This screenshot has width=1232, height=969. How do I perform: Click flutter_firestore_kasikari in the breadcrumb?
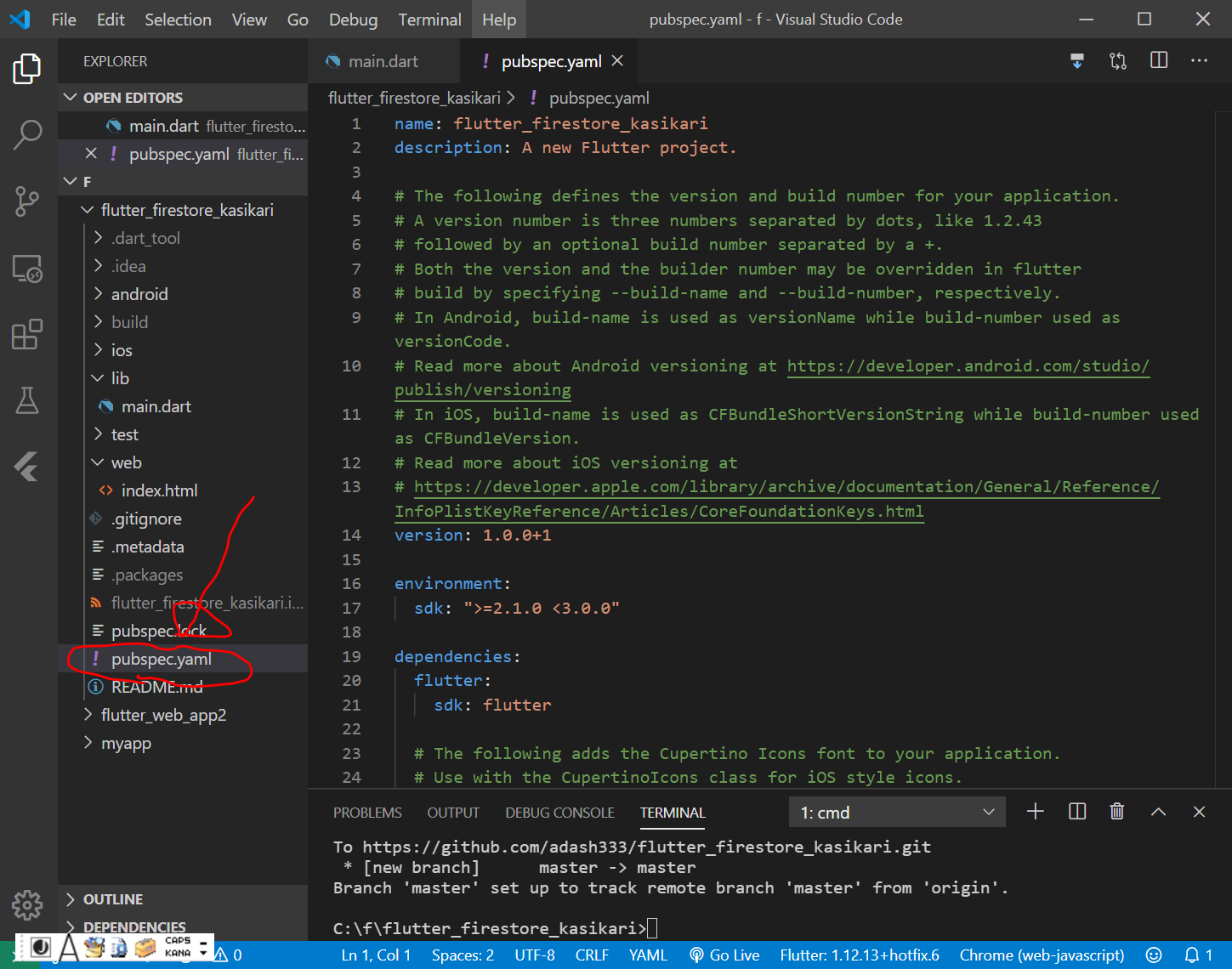coord(414,98)
